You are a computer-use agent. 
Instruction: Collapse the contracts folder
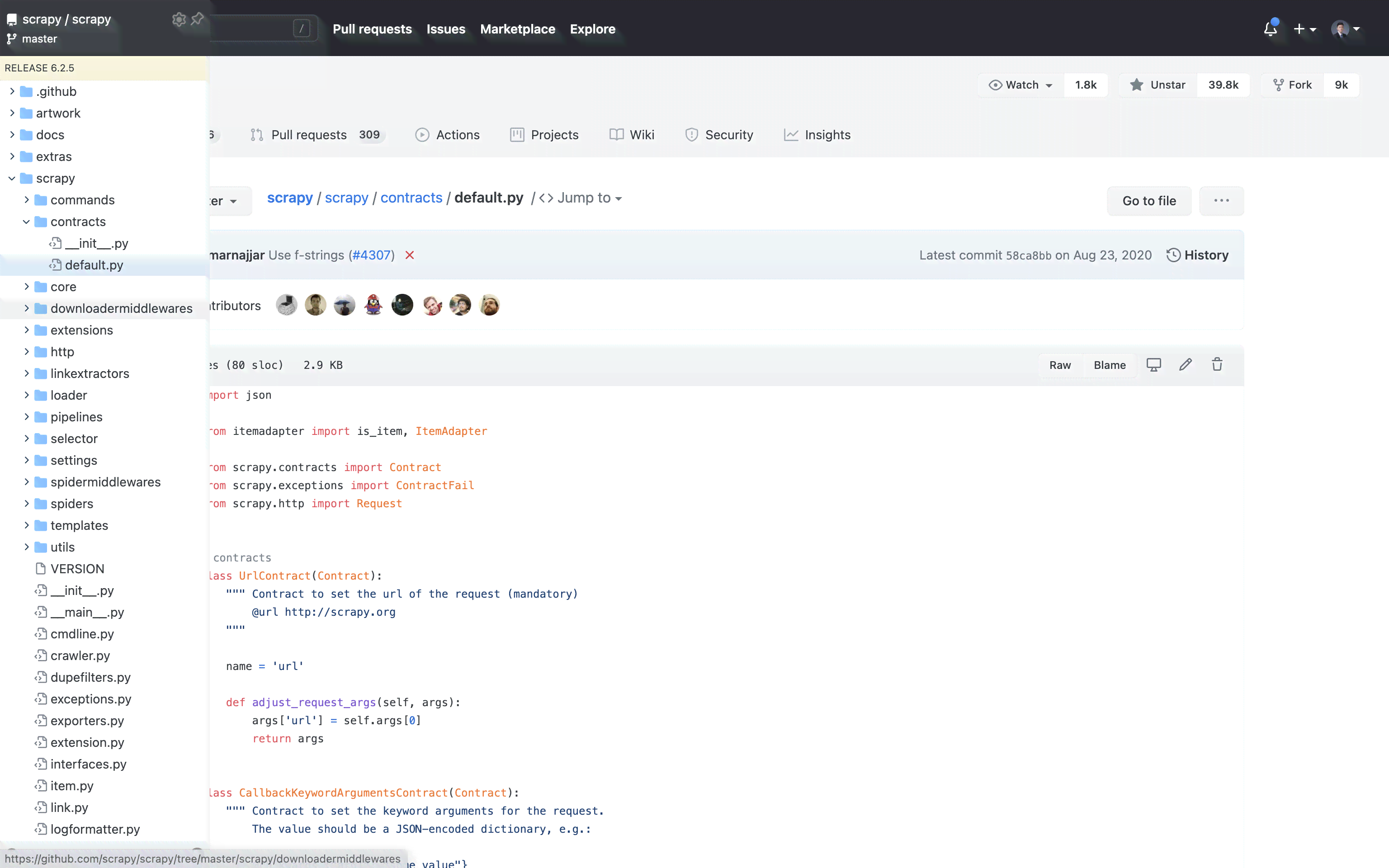26,222
